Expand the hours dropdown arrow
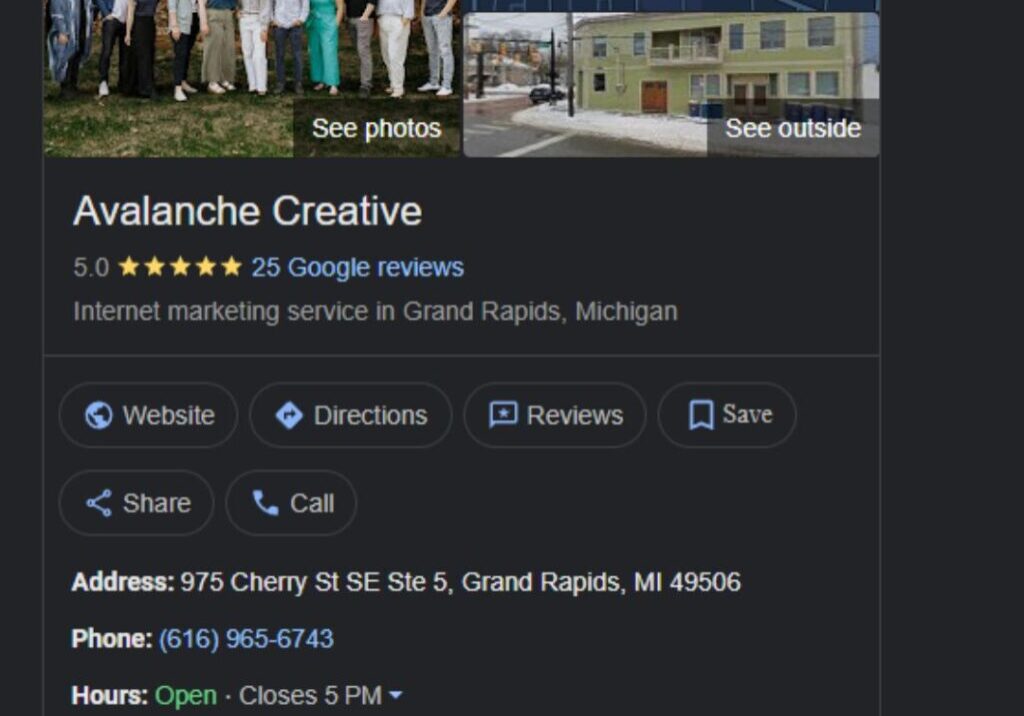This screenshot has height=716, width=1024. pos(395,695)
